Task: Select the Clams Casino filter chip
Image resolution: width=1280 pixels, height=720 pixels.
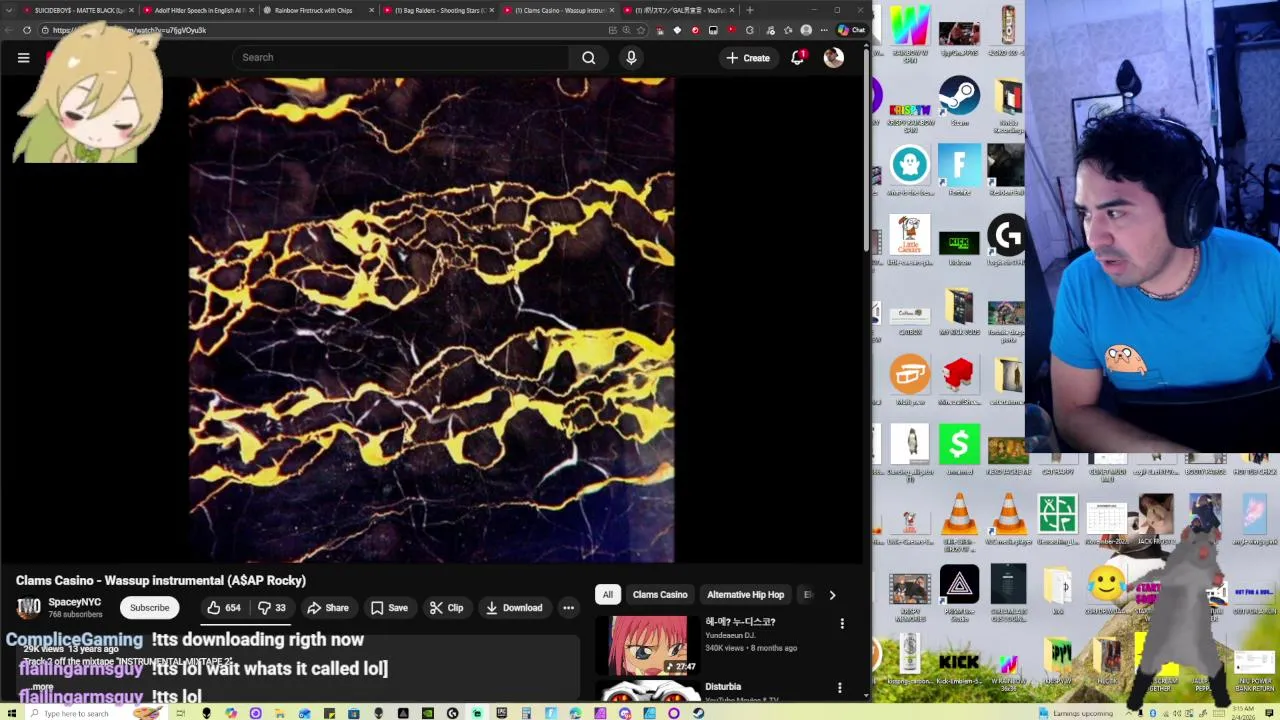Action: [x=660, y=594]
